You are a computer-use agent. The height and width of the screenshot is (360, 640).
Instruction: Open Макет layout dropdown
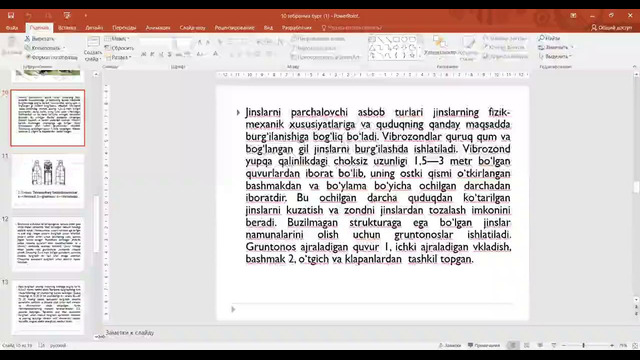[117, 38]
